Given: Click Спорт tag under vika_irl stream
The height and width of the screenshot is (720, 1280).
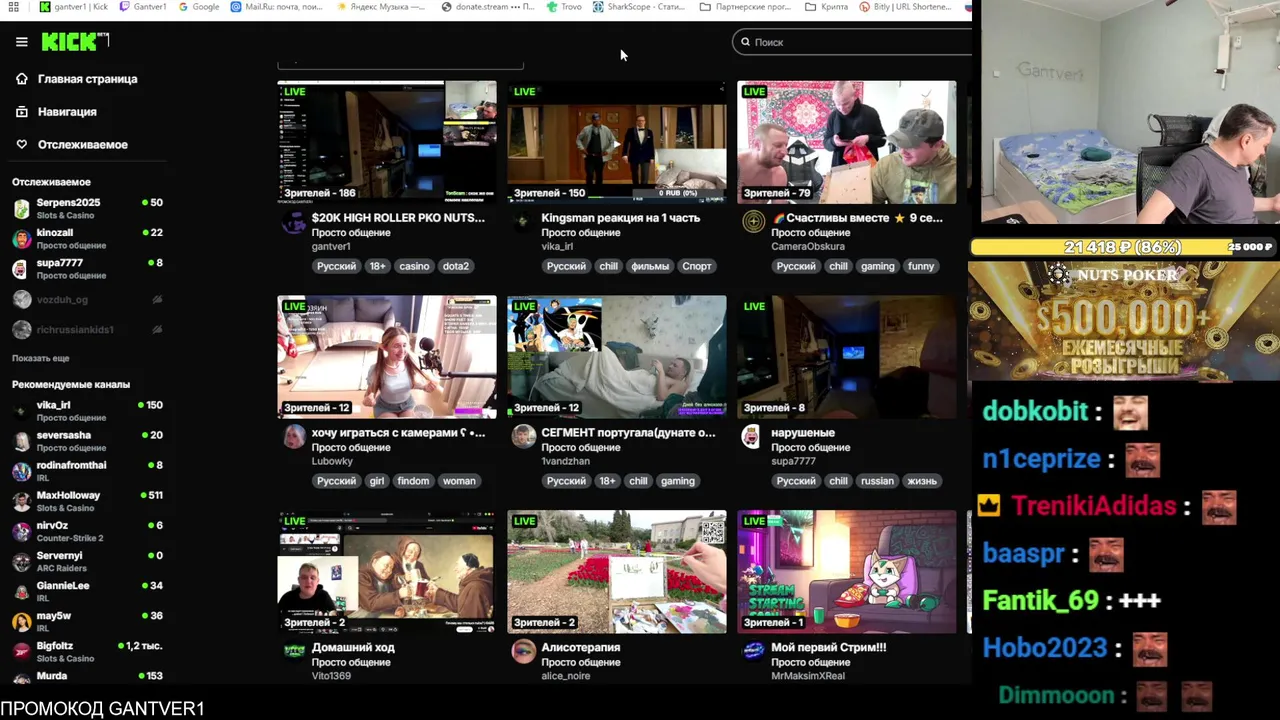Looking at the screenshot, I should coord(697,266).
